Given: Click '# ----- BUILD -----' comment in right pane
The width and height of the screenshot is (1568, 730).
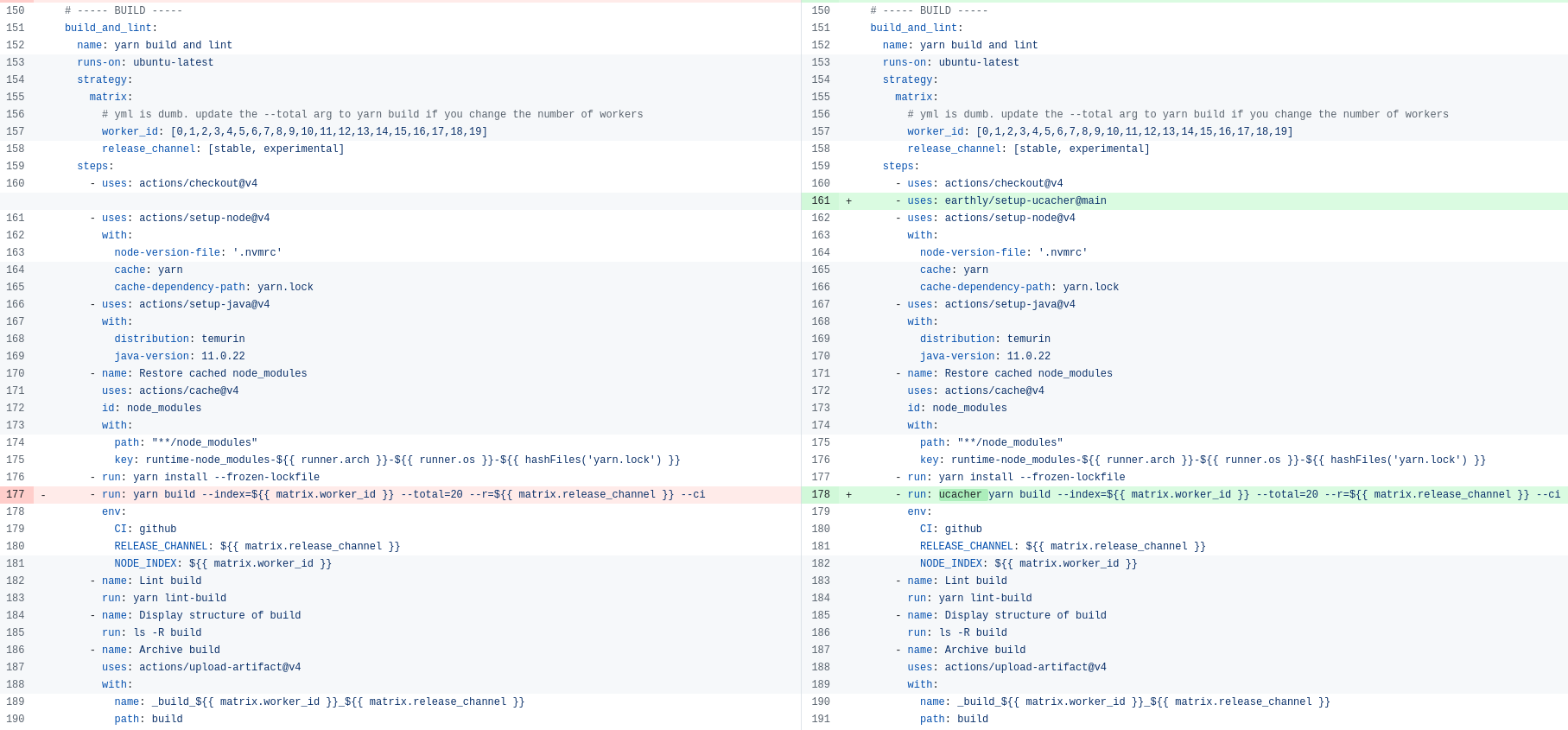Looking at the screenshot, I should click(x=930, y=10).
